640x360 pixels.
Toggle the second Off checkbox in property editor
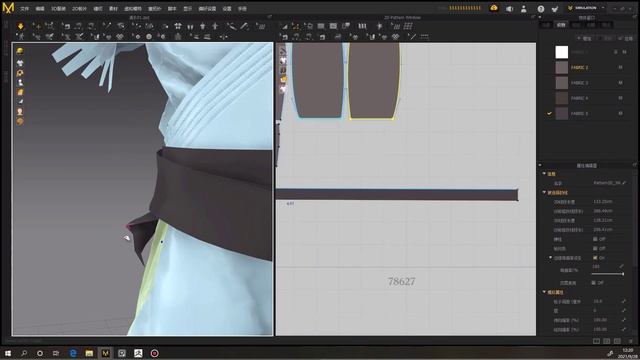pyautogui.click(x=595, y=248)
